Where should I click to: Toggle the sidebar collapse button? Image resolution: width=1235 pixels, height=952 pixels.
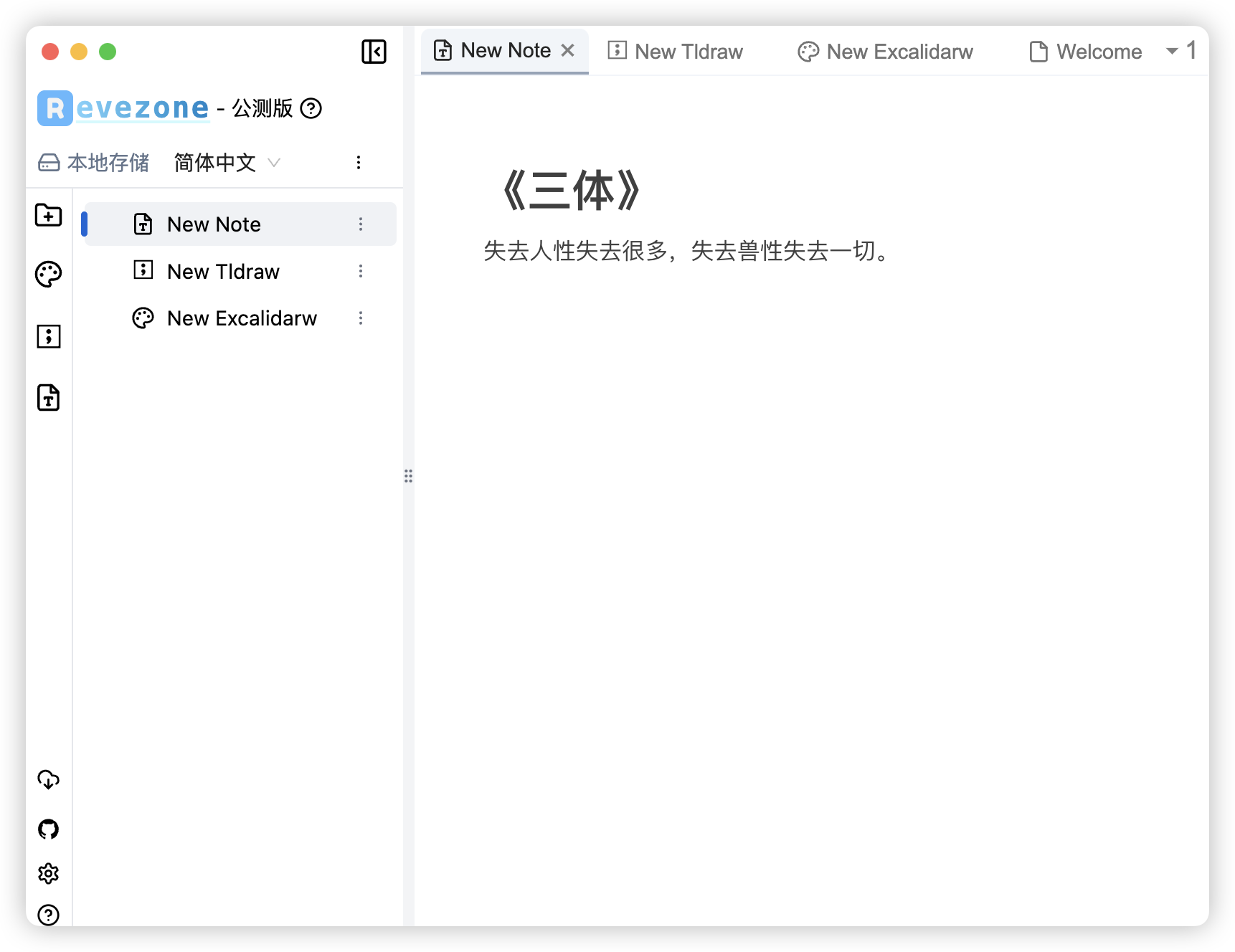pos(373,52)
